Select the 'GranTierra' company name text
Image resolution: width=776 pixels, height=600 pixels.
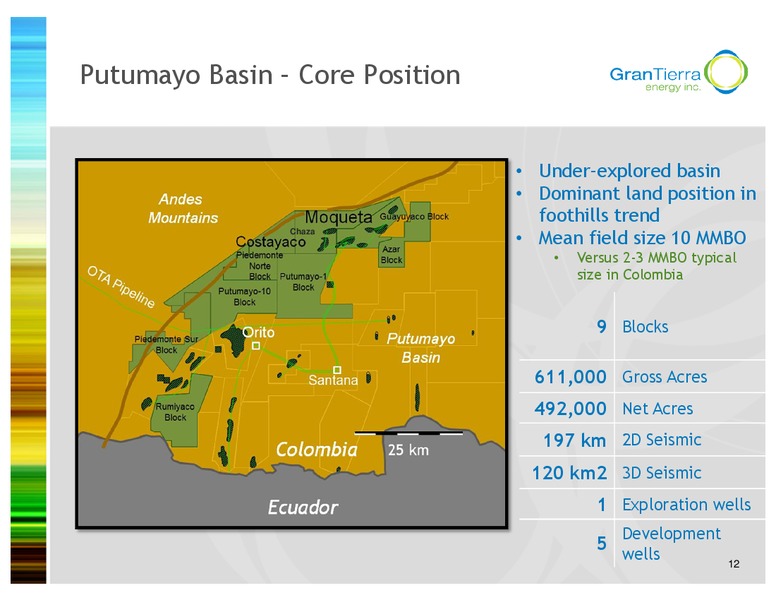655,74
